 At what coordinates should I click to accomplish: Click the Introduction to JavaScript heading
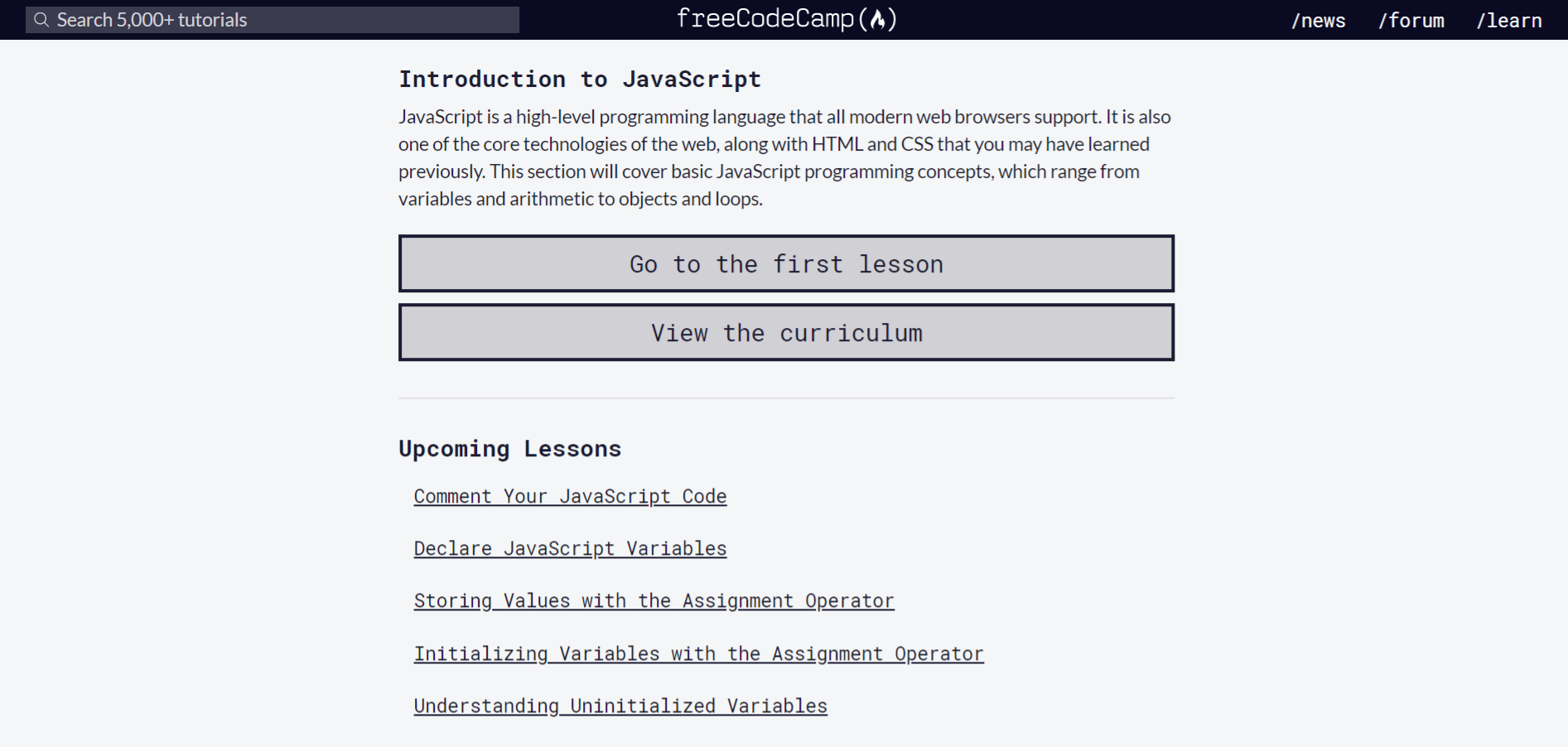coord(580,80)
